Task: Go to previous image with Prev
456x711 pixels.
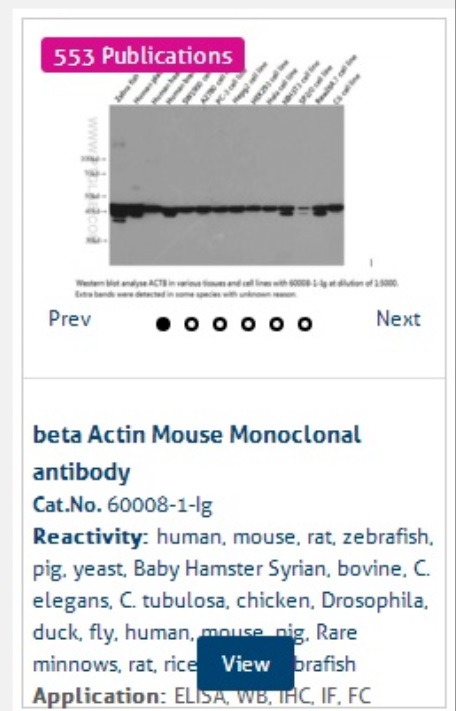Action: (x=70, y=318)
